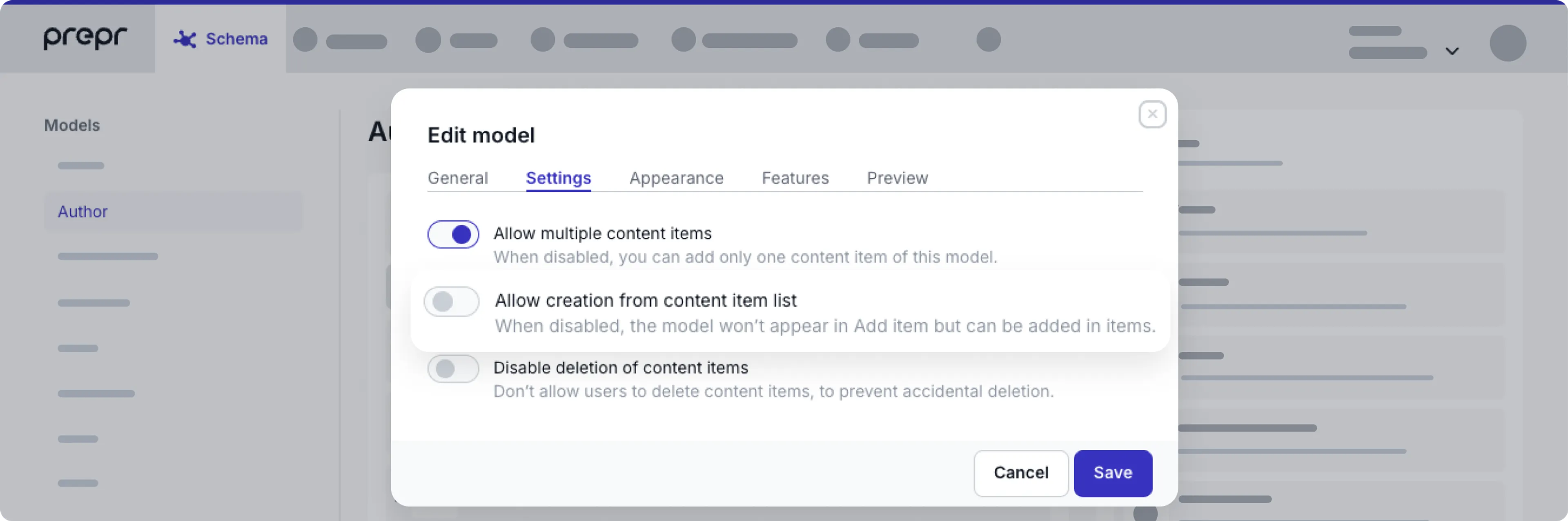Screen dimensions: 1568x521
Task: Enable Allow creation from content item list
Action: tap(452, 301)
